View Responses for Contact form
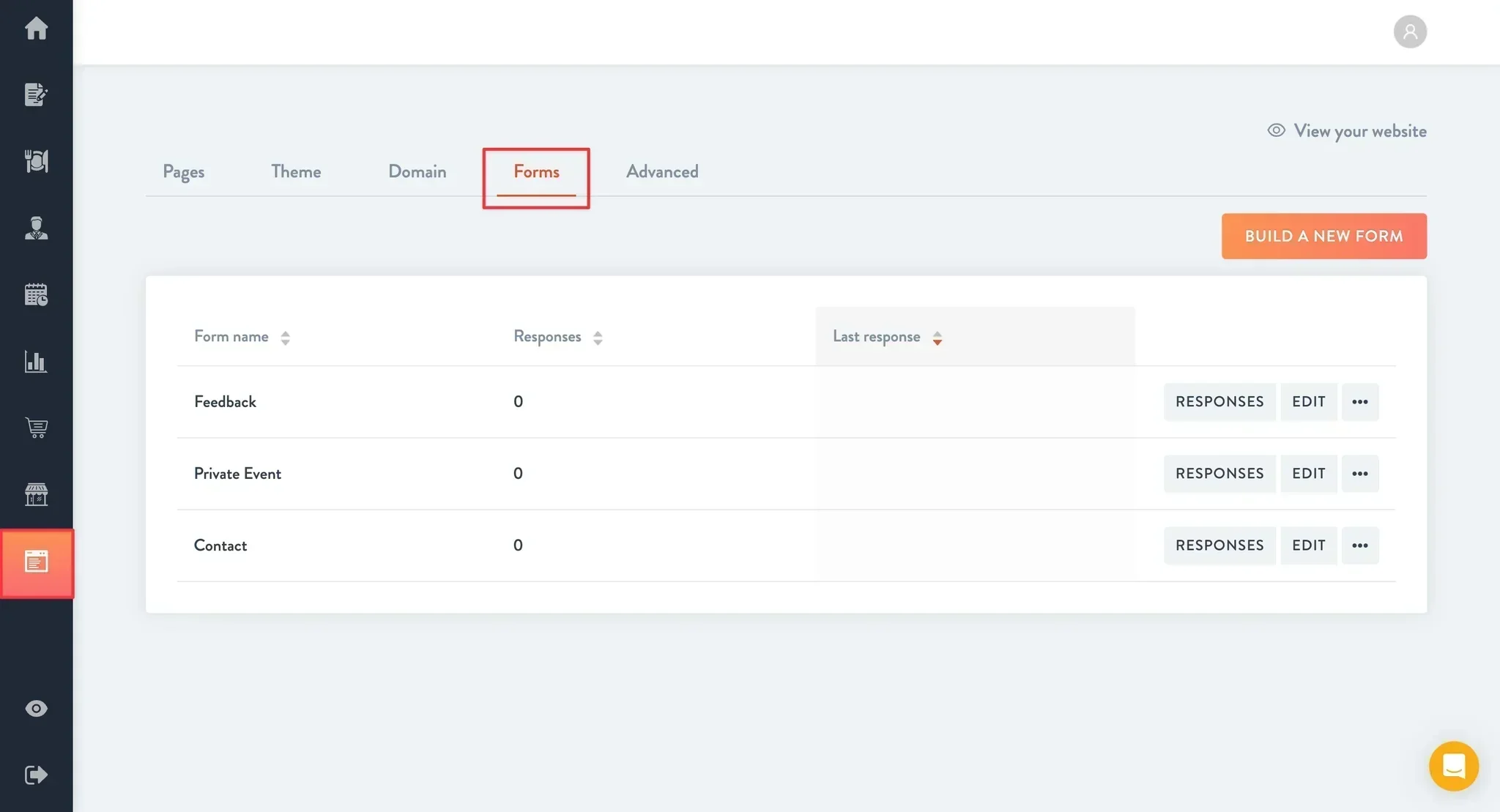Screen dimensions: 1500x812 tap(1219, 545)
